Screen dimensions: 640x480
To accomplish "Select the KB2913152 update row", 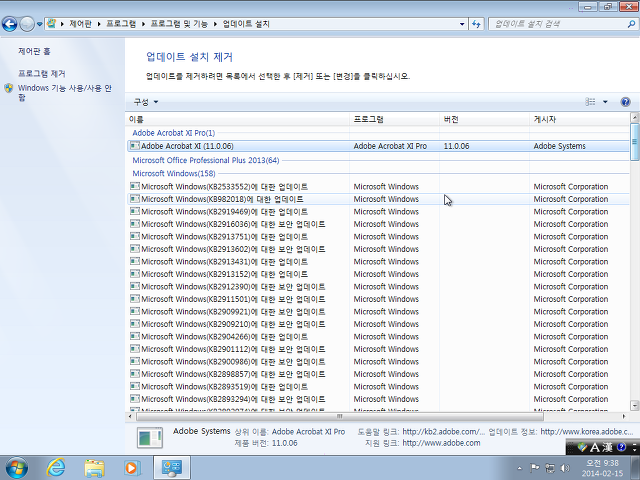I will coord(378,274).
